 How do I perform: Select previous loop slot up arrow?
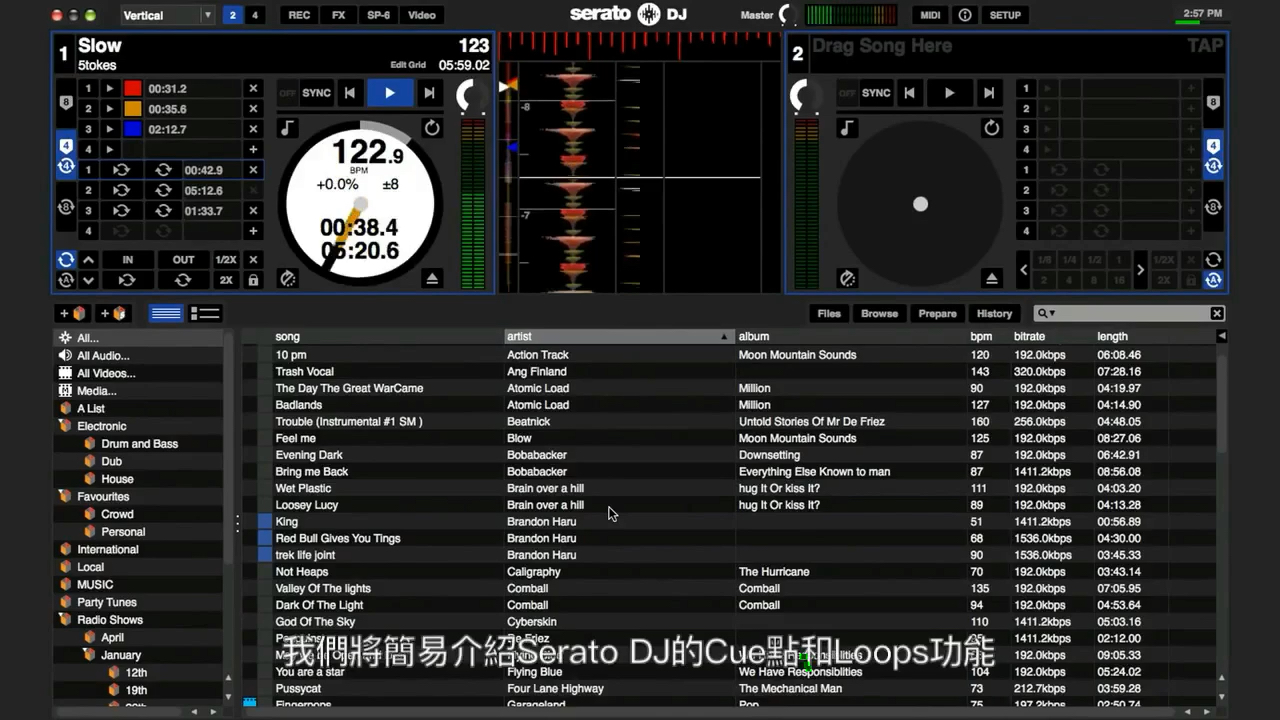[88, 260]
